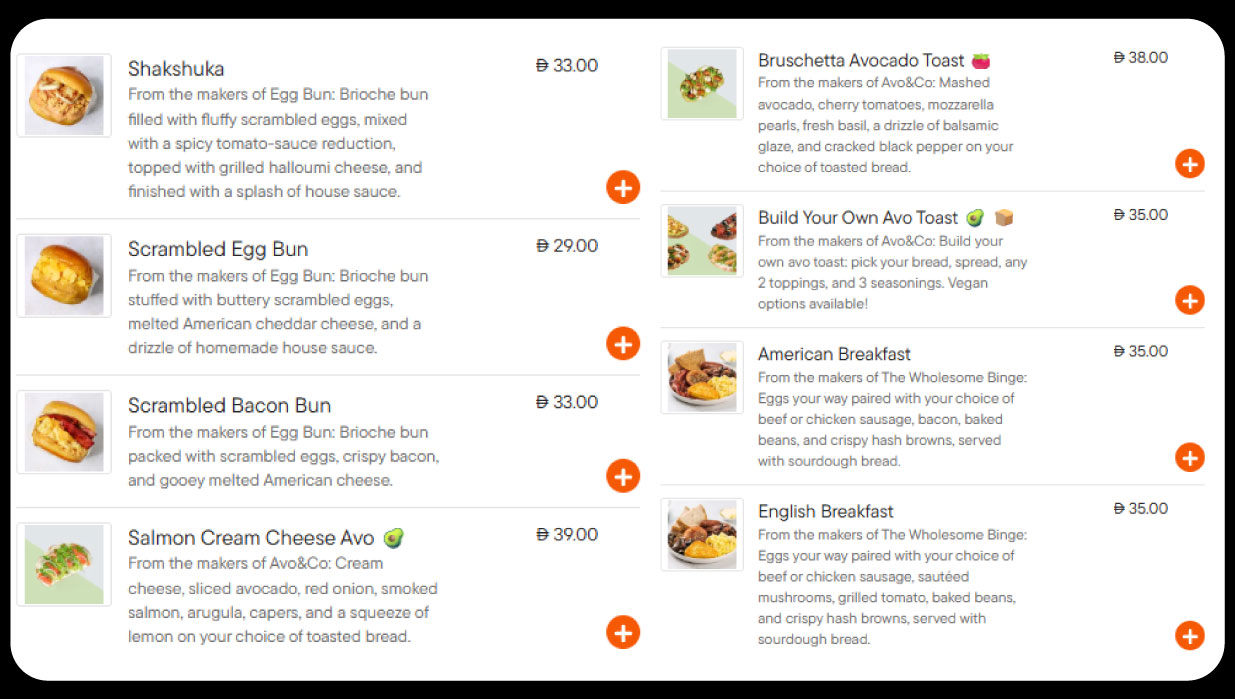
Task: Tap plus icon for Salmon Cream Cheese Avo
Action: click(x=622, y=632)
